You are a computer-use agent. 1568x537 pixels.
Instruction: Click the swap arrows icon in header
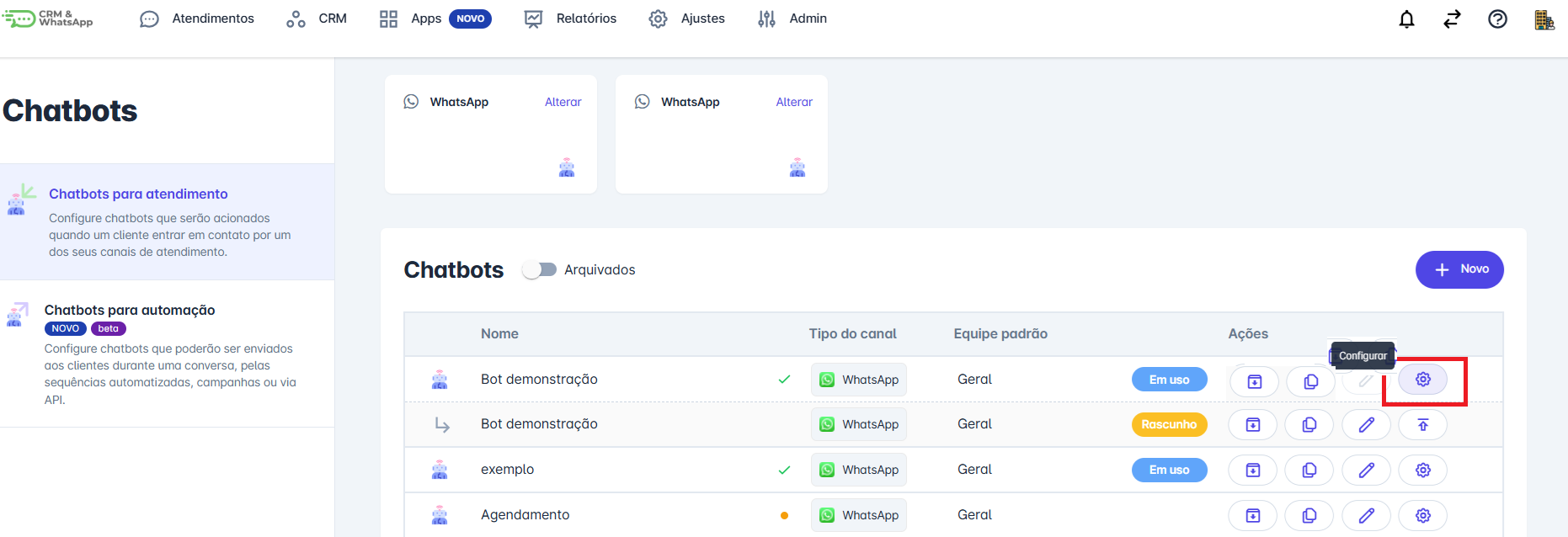[1452, 19]
